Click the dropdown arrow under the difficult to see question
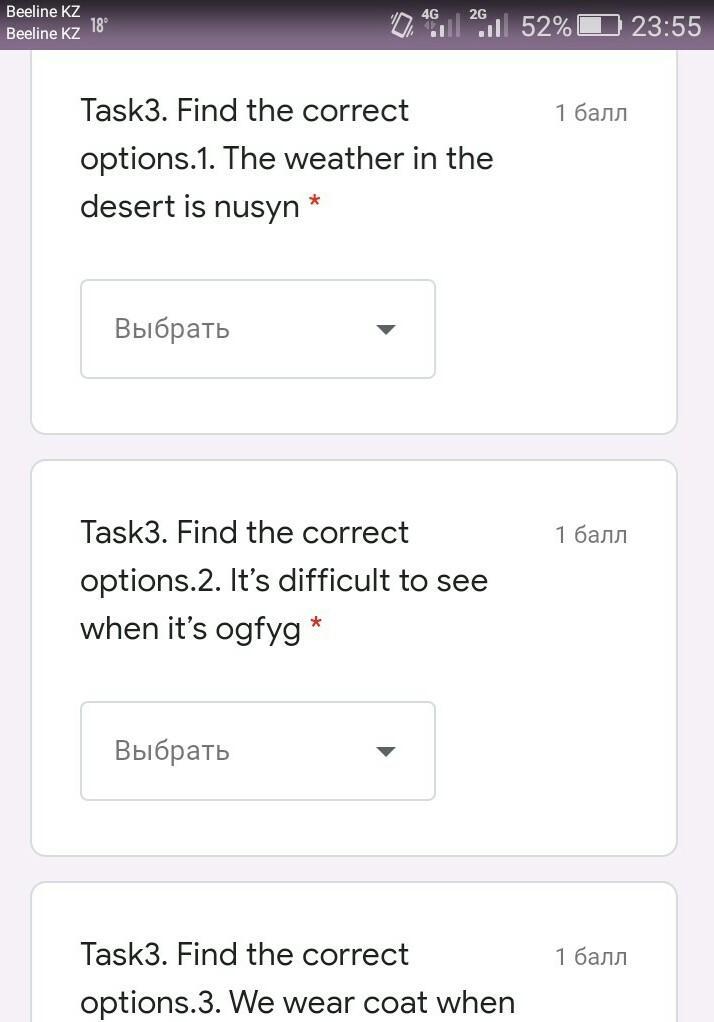 (386, 751)
